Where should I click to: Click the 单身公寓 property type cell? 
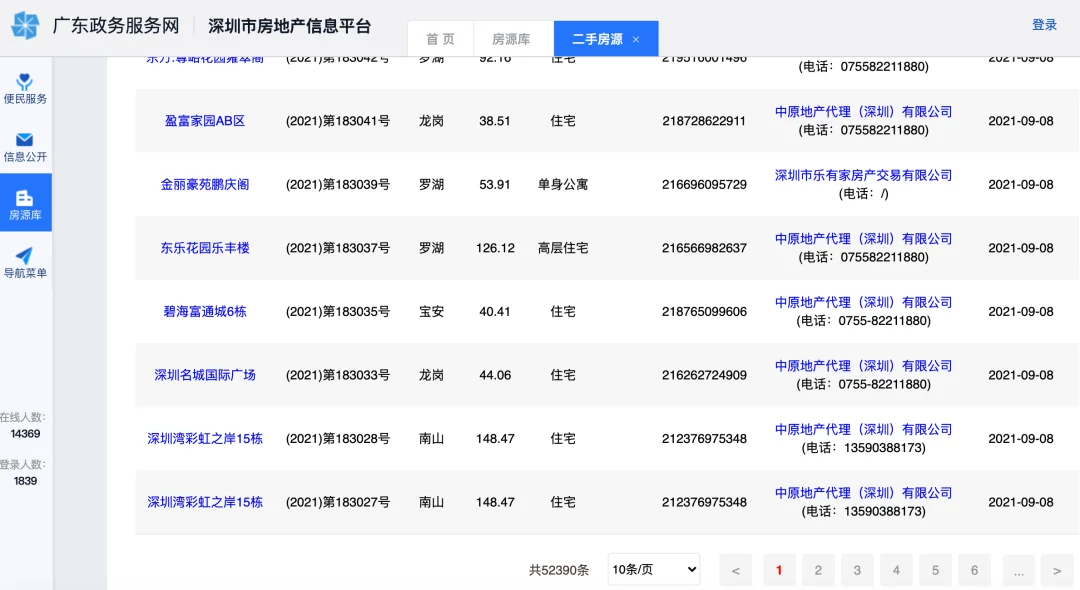[563, 185]
